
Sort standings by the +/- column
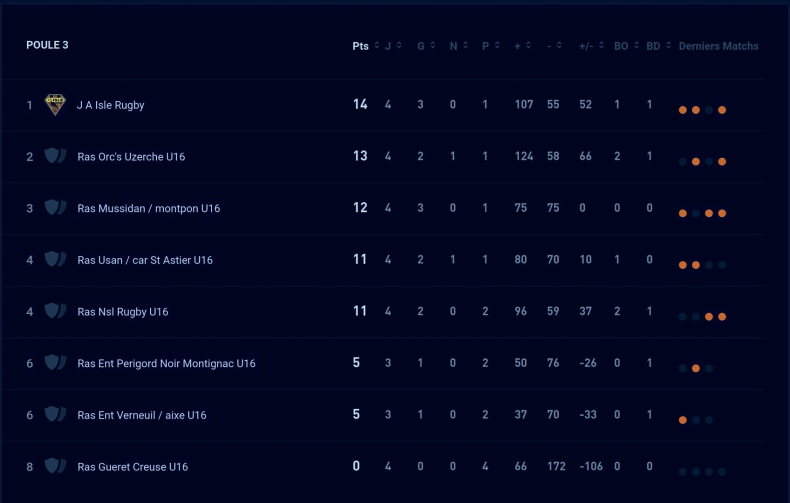588,46
